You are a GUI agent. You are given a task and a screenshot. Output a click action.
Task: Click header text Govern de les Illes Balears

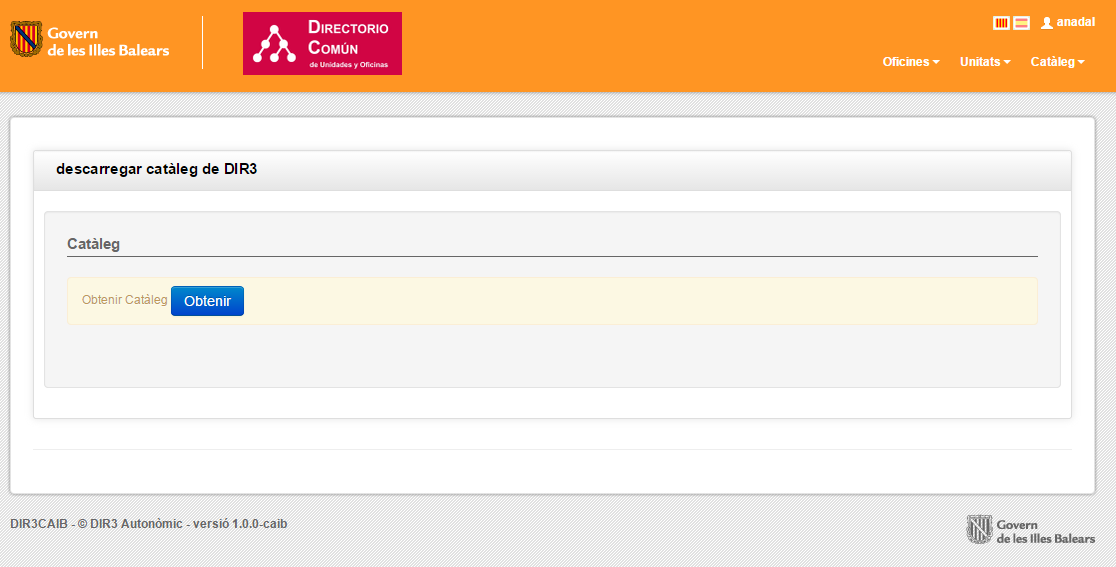(x=108, y=42)
